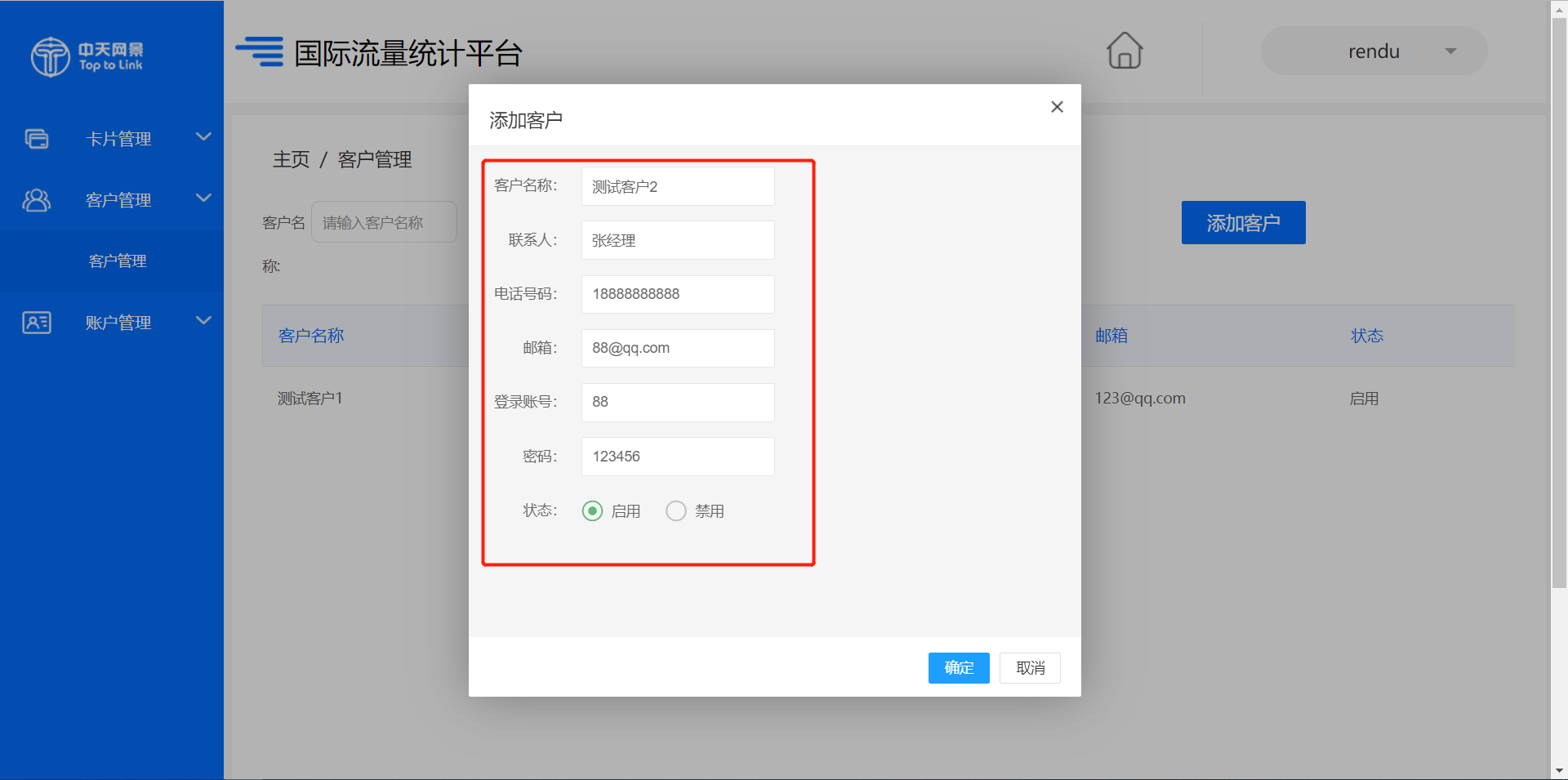Focus the 邮箱 input field in dialog

tap(678, 348)
